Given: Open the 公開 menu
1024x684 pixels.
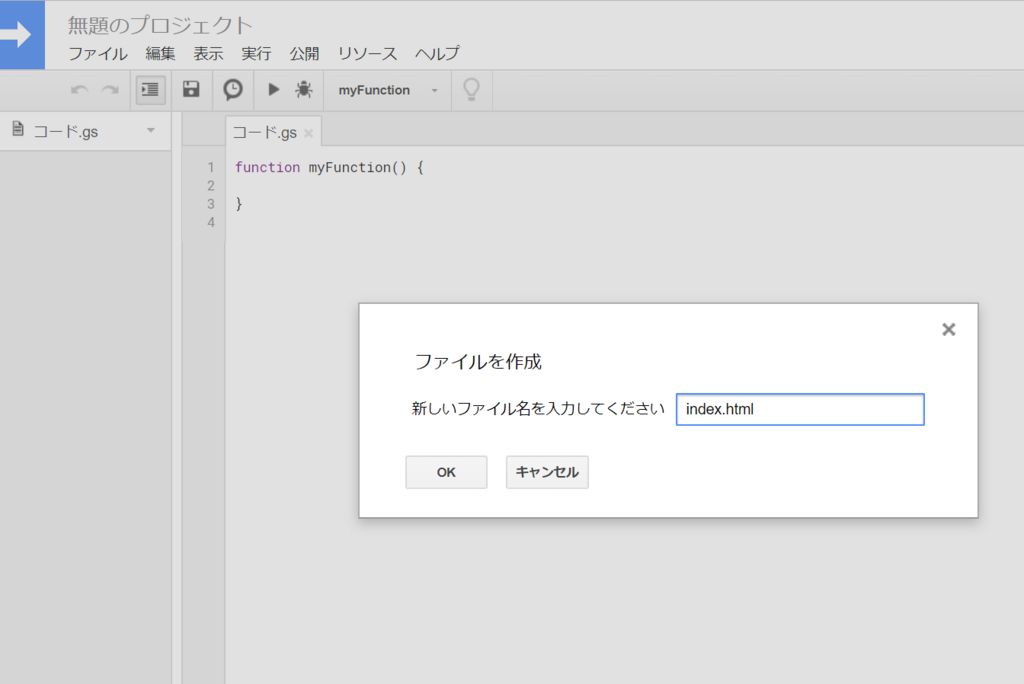Looking at the screenshot, I should 304,54.
